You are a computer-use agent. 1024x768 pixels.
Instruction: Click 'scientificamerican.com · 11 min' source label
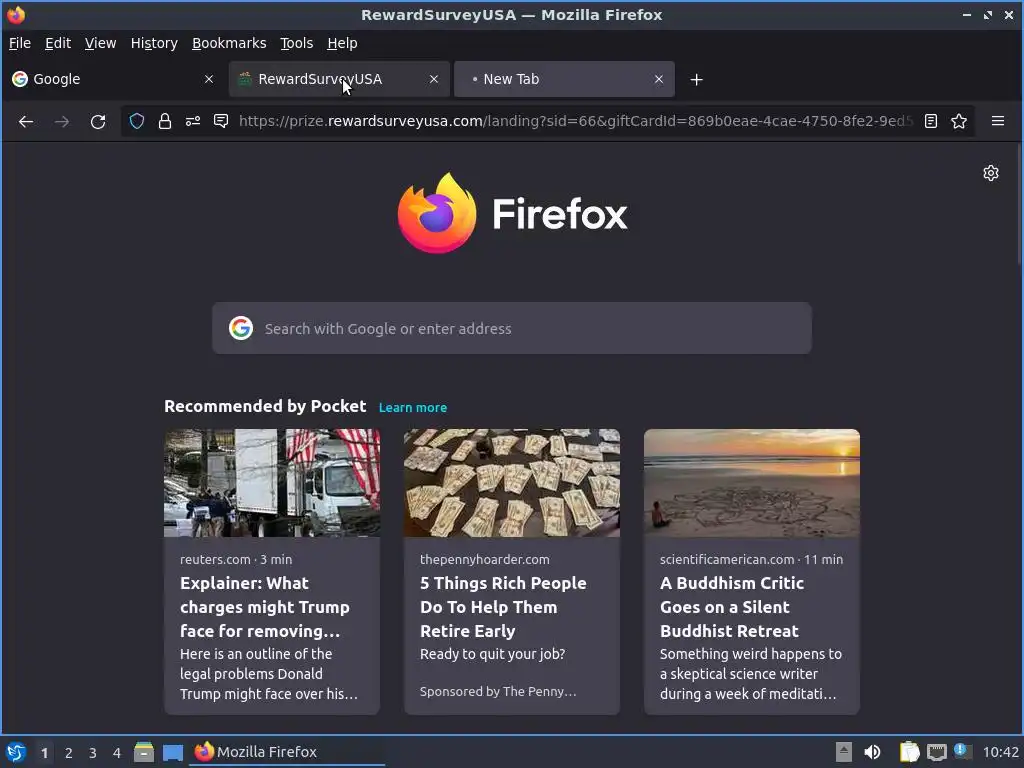(x=751, y=560)
